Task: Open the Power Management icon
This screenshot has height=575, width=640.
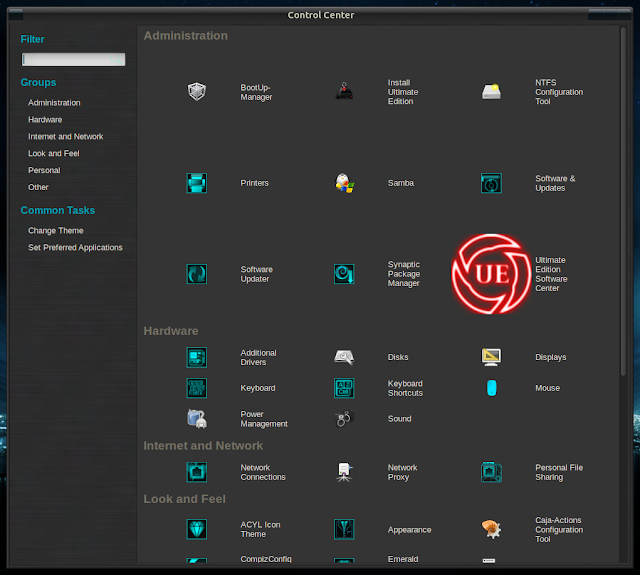Action: coord(196,419)
